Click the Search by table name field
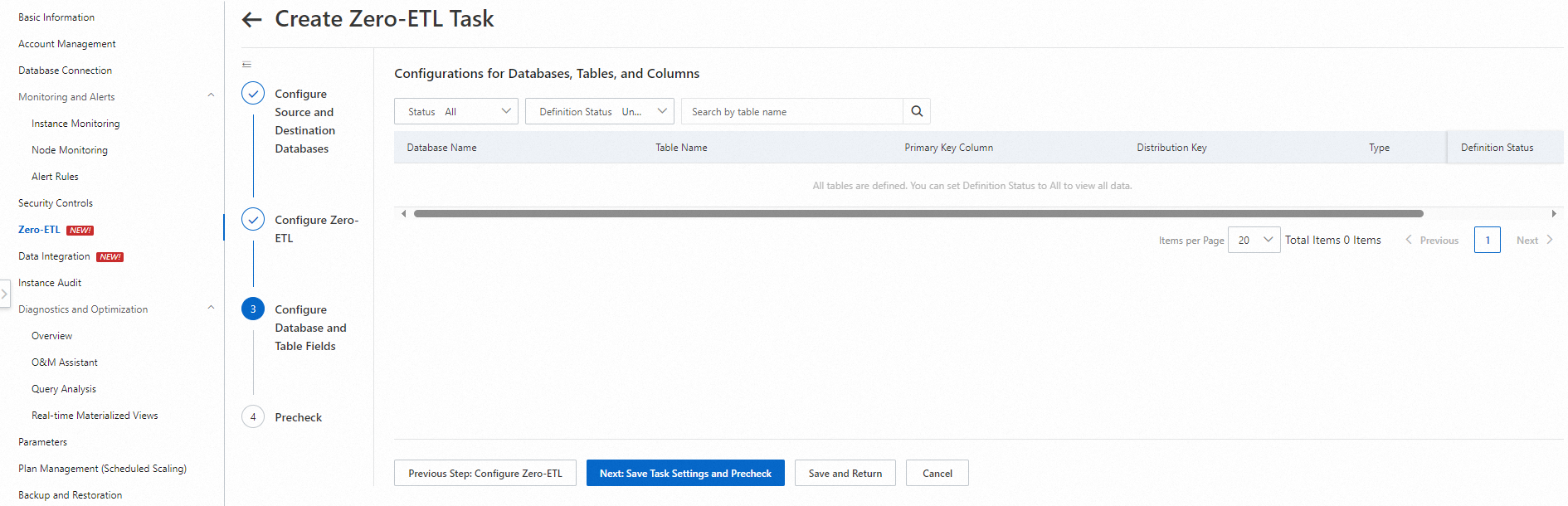This screenshot has height=506, width=1568. [792, 112]
